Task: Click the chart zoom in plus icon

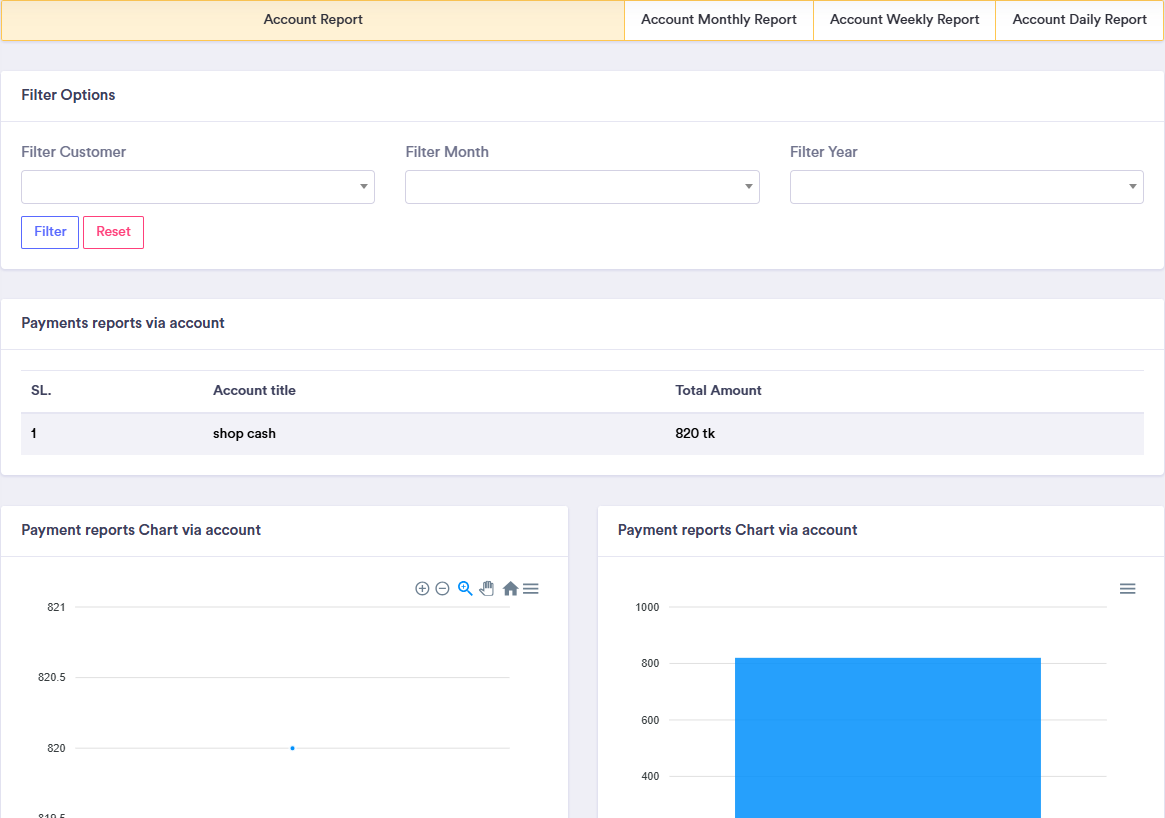Action: 422,588
